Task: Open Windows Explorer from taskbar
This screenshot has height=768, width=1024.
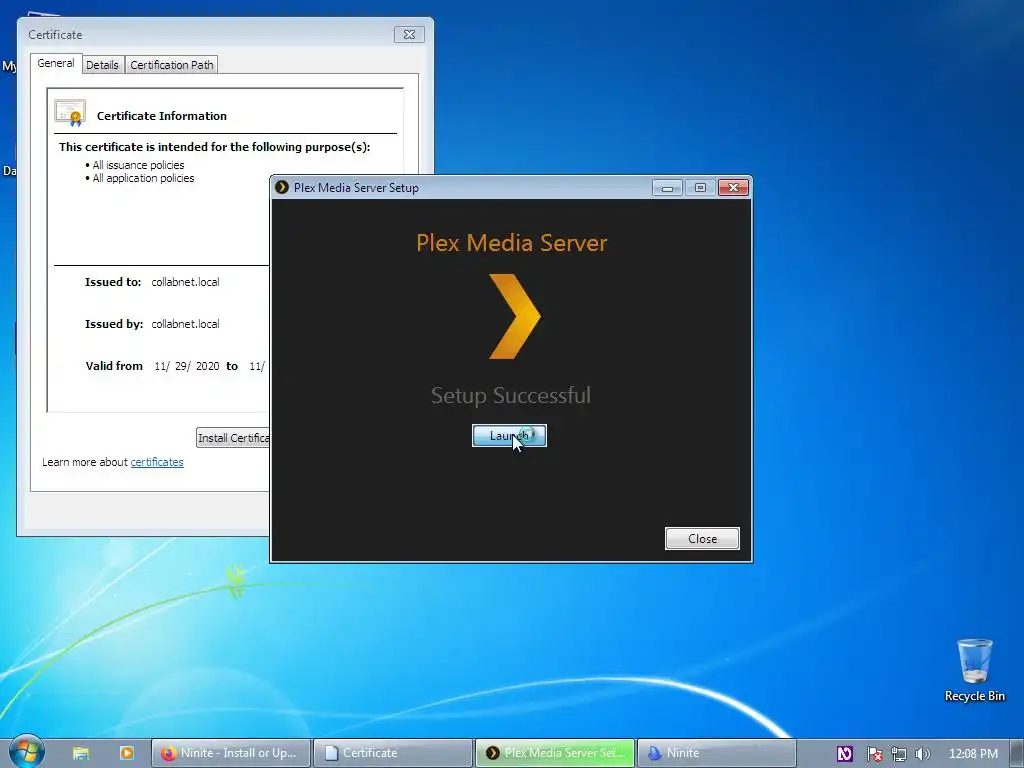Action: [x=81, y=753]
